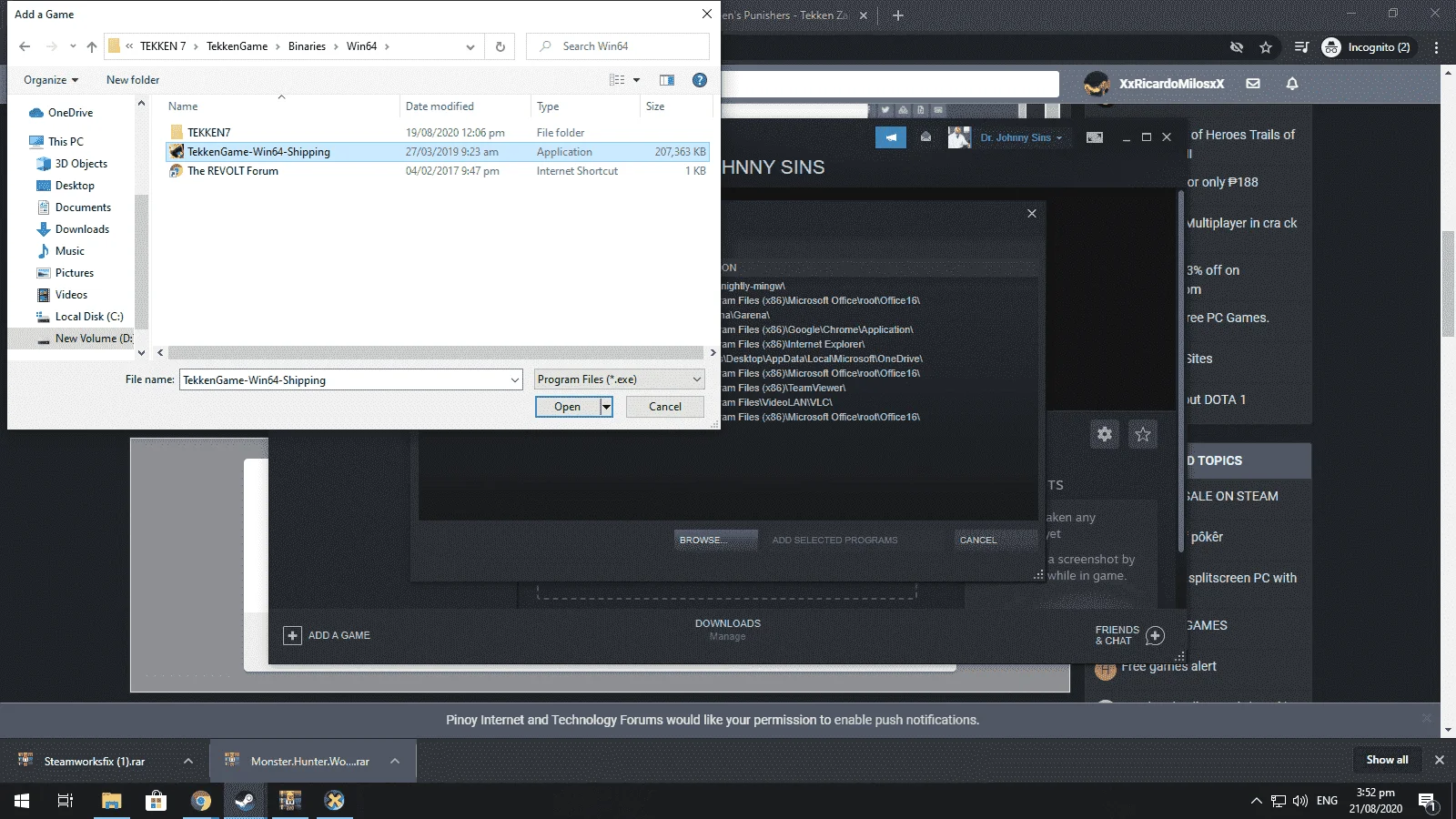The image size is (1456, 819).
Task: Go back in Add a Game dialog
Action: [25, 46]
